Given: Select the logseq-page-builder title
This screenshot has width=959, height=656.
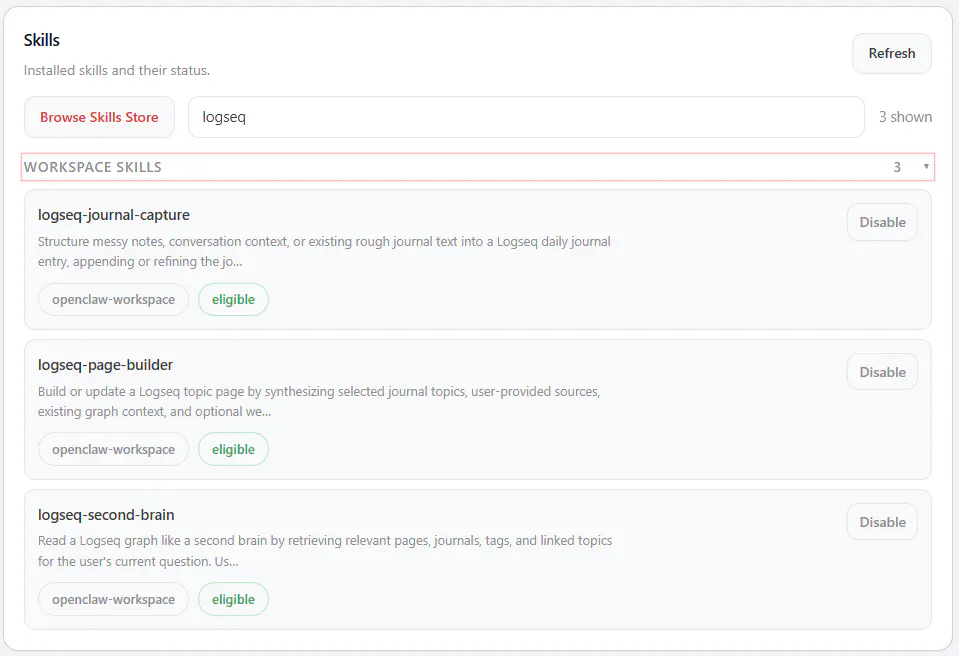Looking at the screenshot, I should point(105,365).
